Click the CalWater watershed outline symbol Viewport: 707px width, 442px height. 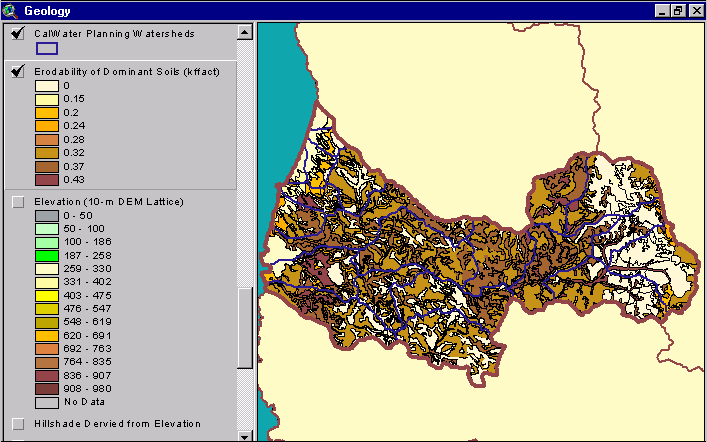47,48
